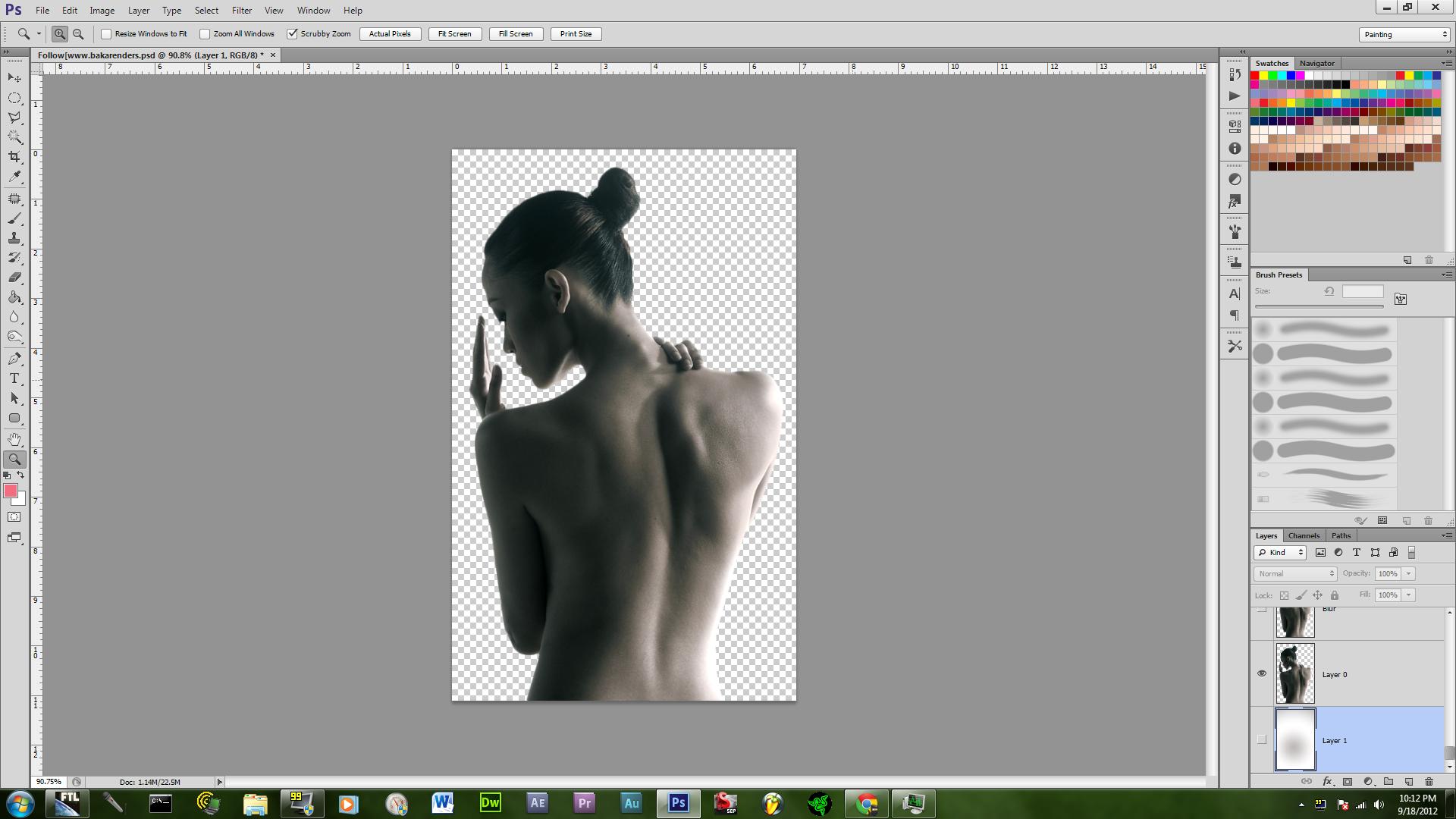
Task: Select the Magic Wand tool
Action: pyautogui.click(x=14, y=137)
